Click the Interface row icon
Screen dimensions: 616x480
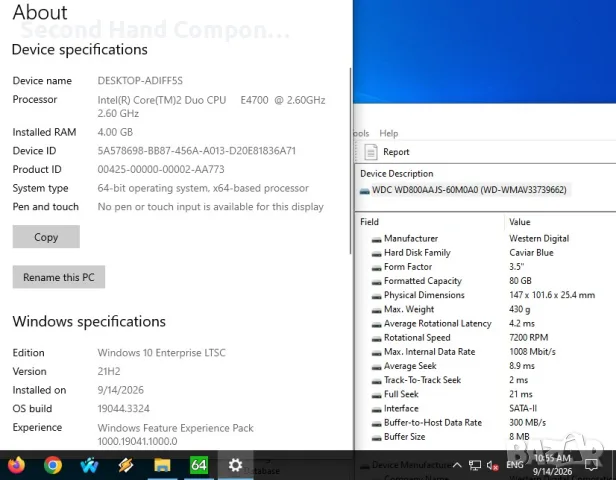(376, 409)
